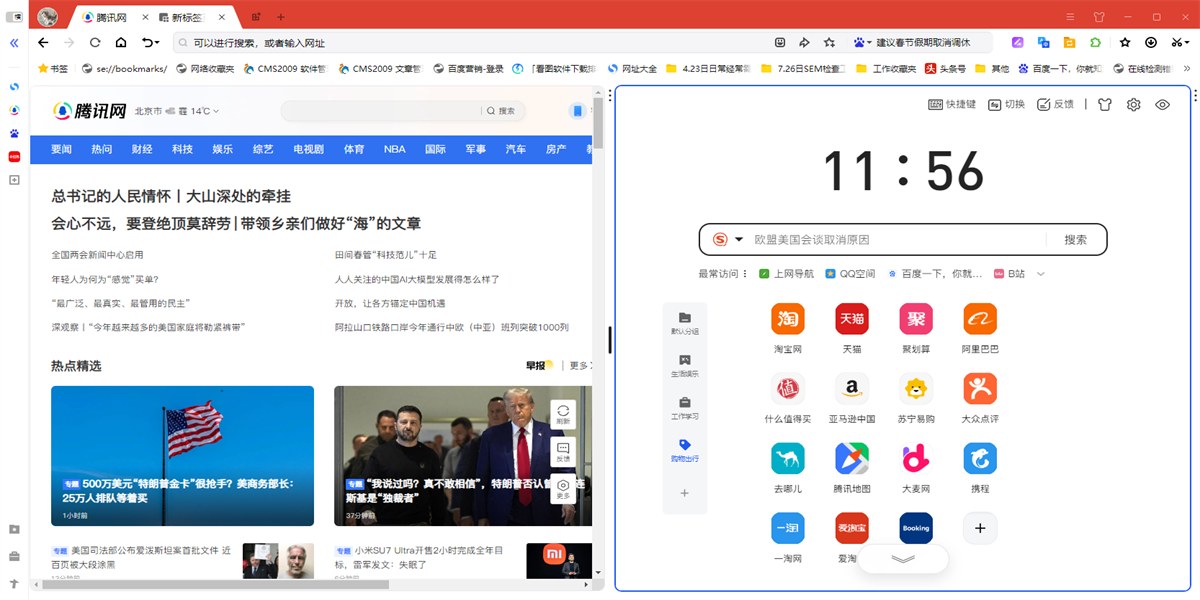Collapse the left sidebar with double chevron
The height and width of the screenshot is (600, 1200).
coord(14,43)
